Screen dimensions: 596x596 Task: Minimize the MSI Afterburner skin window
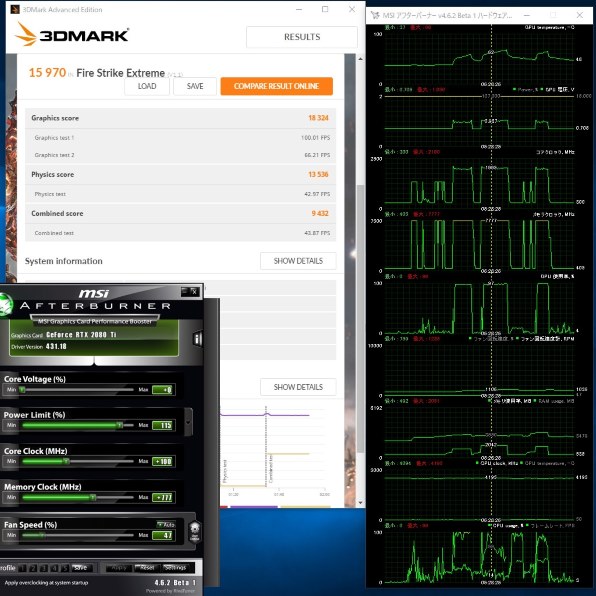click(185, 291)
